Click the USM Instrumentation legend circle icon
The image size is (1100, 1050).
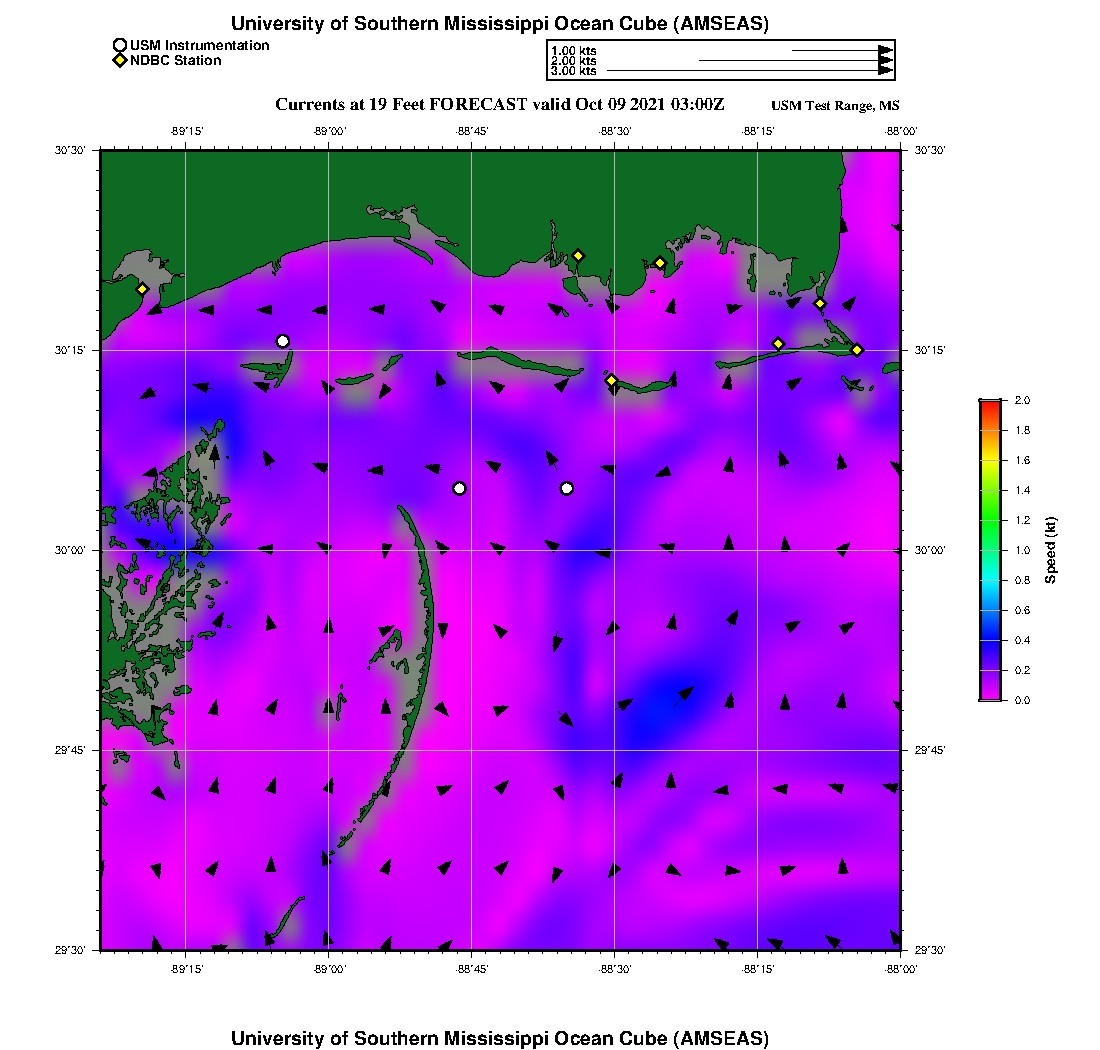tap(120, 45)
